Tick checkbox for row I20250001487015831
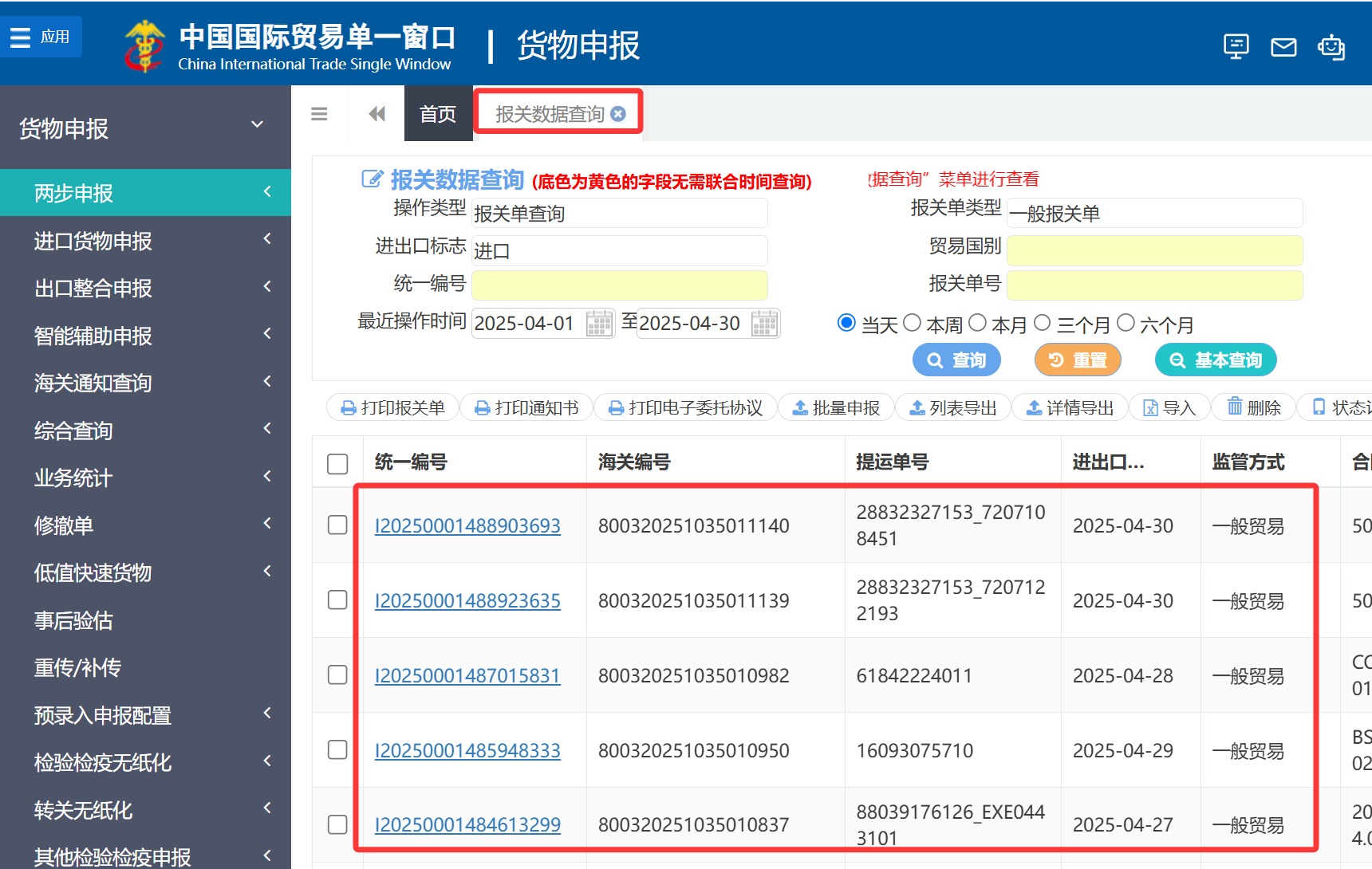Viewport: 1372px width, 869px height. click(337, 674)
